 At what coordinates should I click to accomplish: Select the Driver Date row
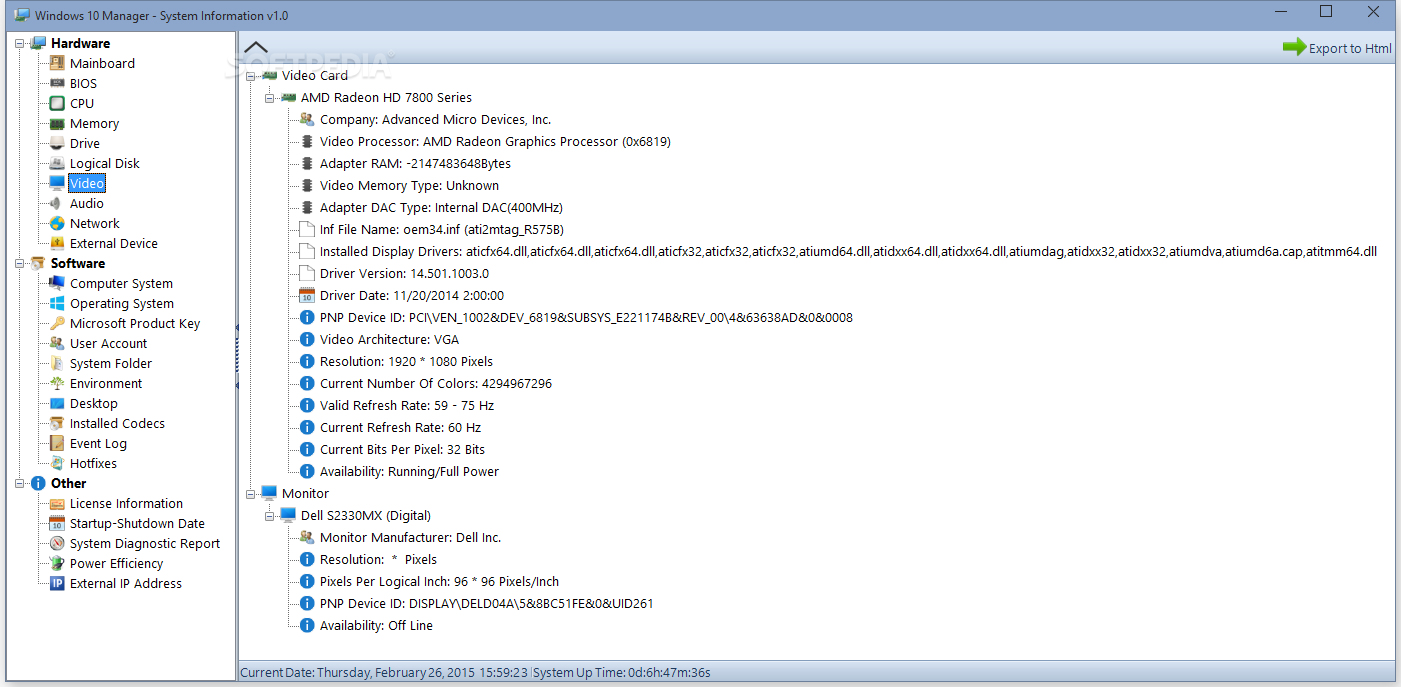[412, 295]
